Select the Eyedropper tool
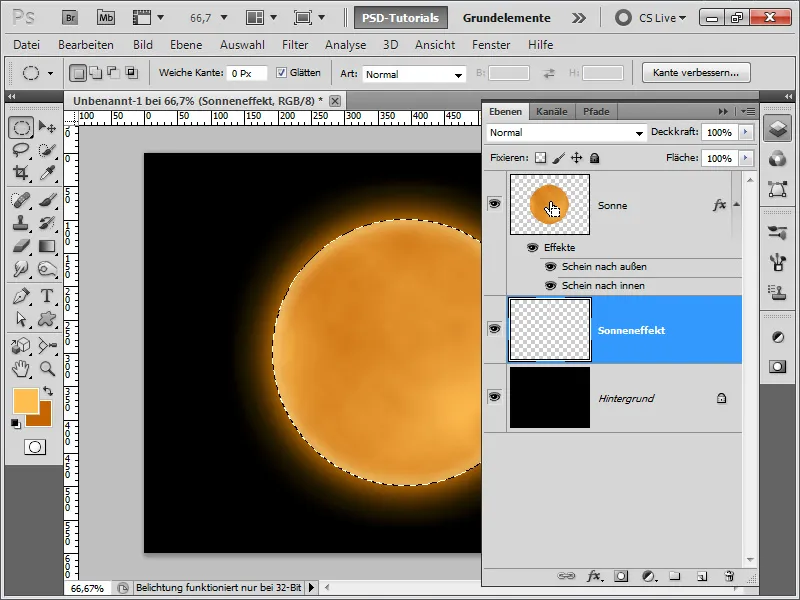Image resolution: width=800 pixels, height=600 pixels. click(x=47, y=173)
